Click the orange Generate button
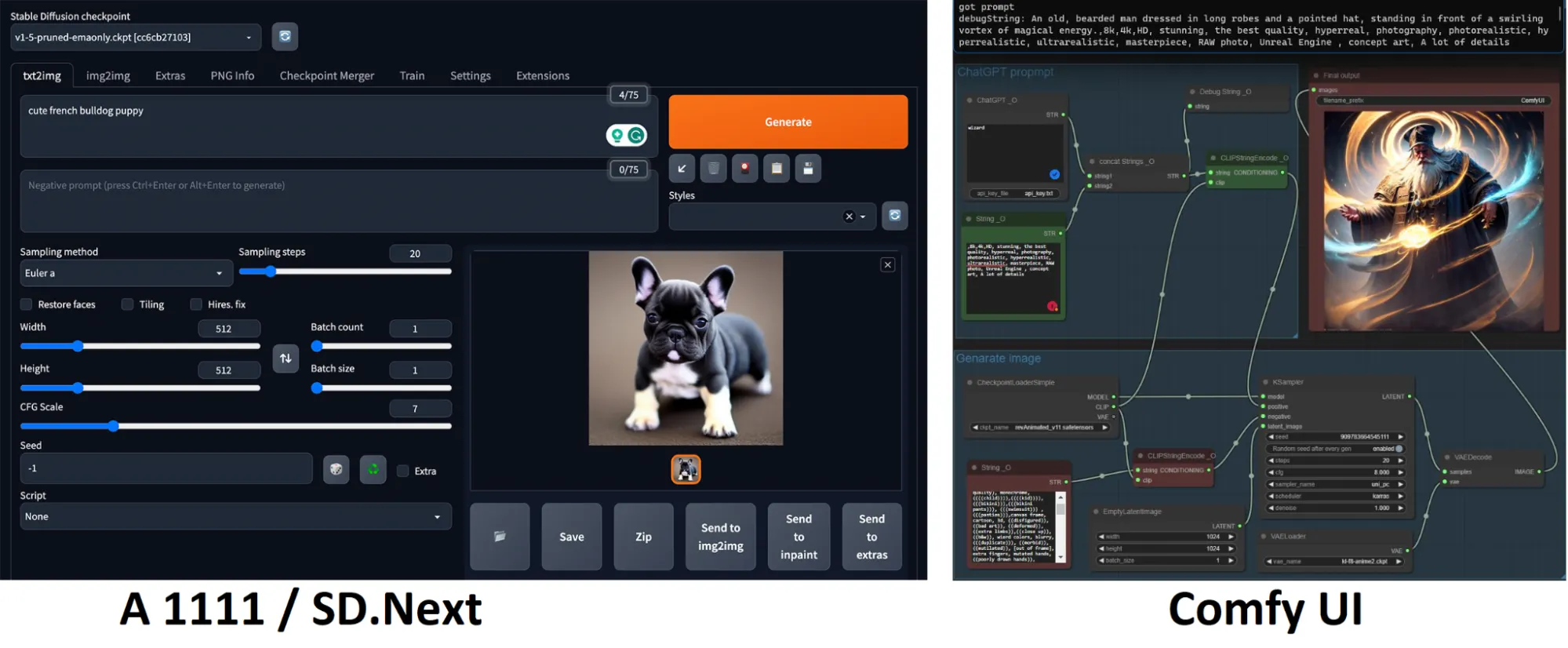The height and width of the screenshot is (648, 1568). click(788, 122)
